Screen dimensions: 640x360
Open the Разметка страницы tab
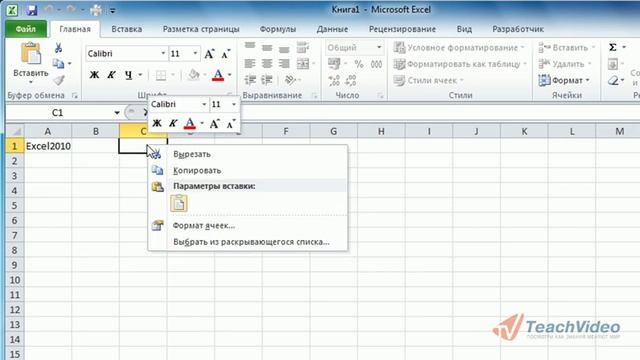(201, 29)
